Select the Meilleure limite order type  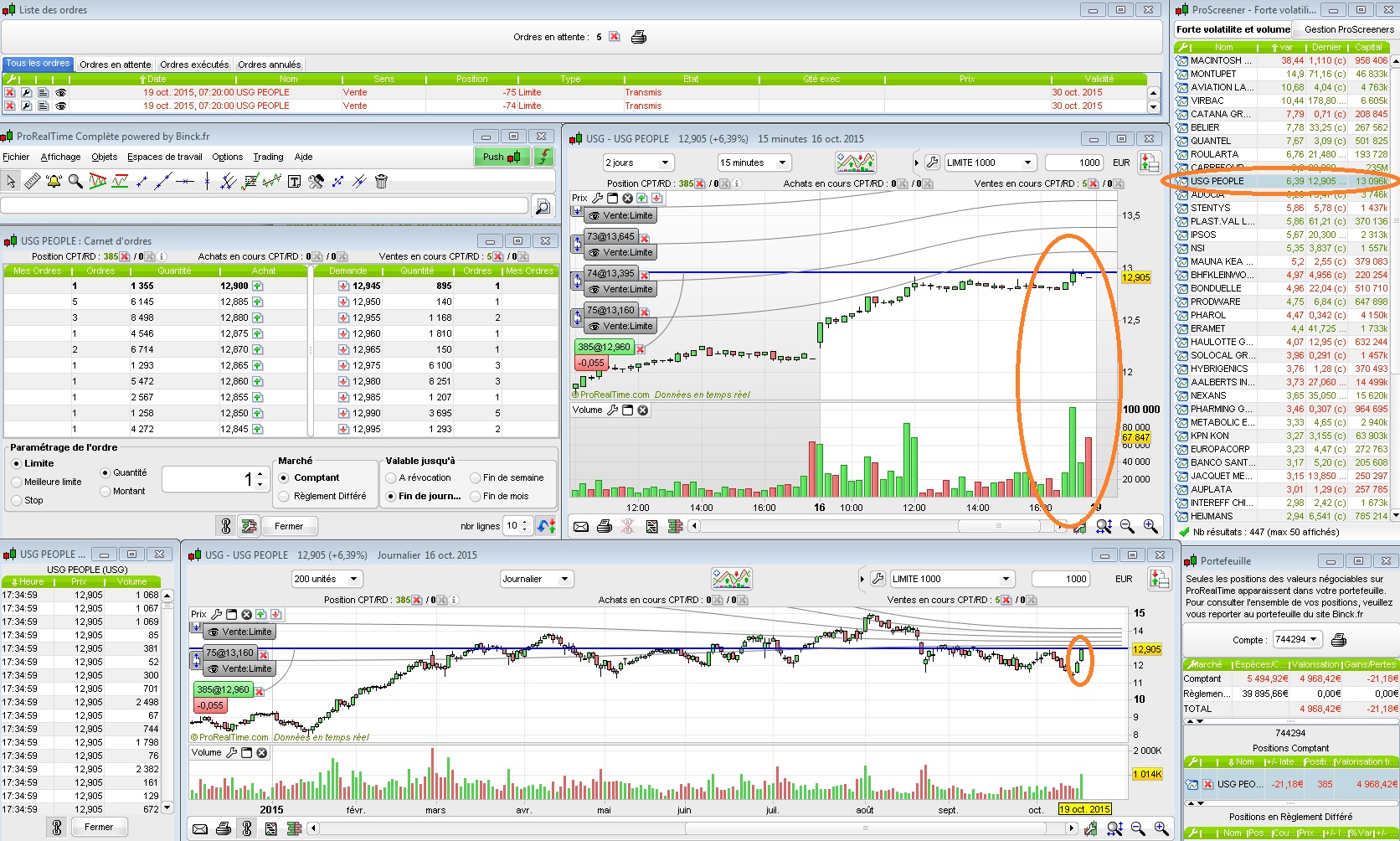coord(17,482)
